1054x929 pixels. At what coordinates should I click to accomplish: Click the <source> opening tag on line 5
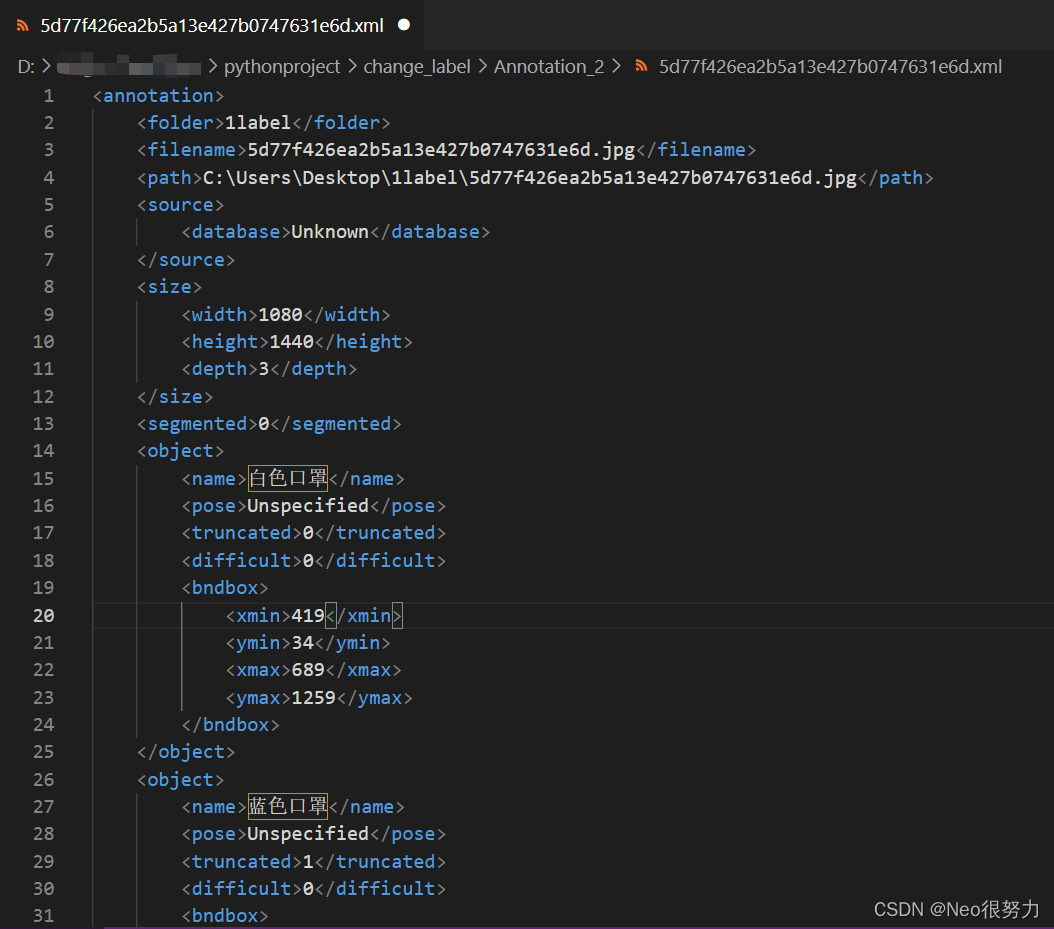pos(180,205)
